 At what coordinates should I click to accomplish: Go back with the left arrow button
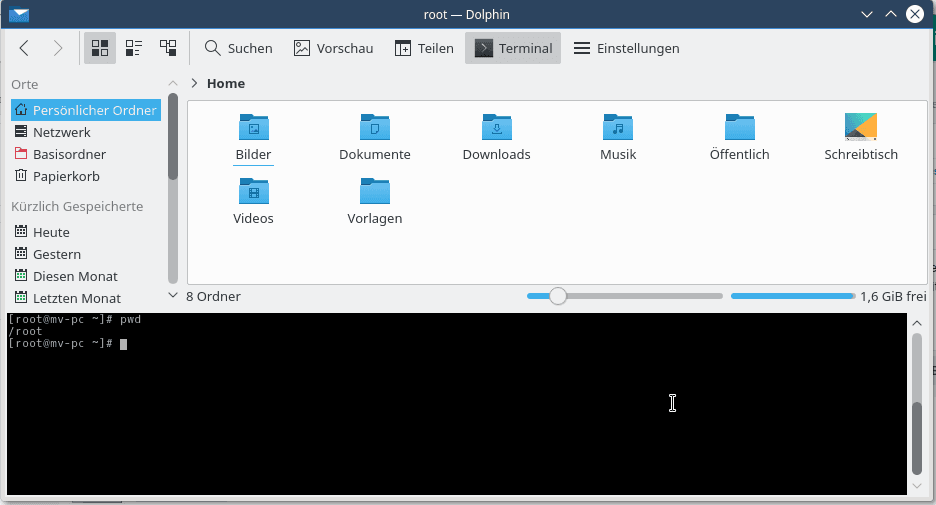[x=24, y=48]
